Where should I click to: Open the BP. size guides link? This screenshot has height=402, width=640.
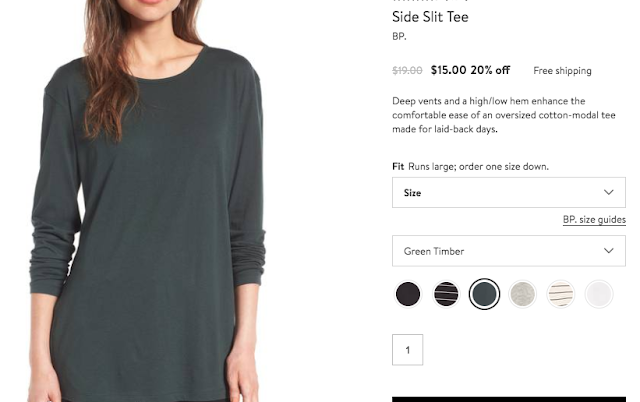[594, 220]
